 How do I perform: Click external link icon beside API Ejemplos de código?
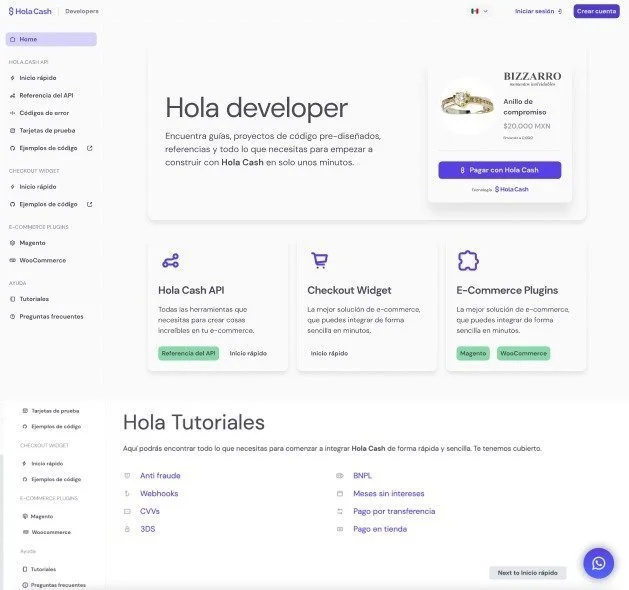(x=89, y=148)
